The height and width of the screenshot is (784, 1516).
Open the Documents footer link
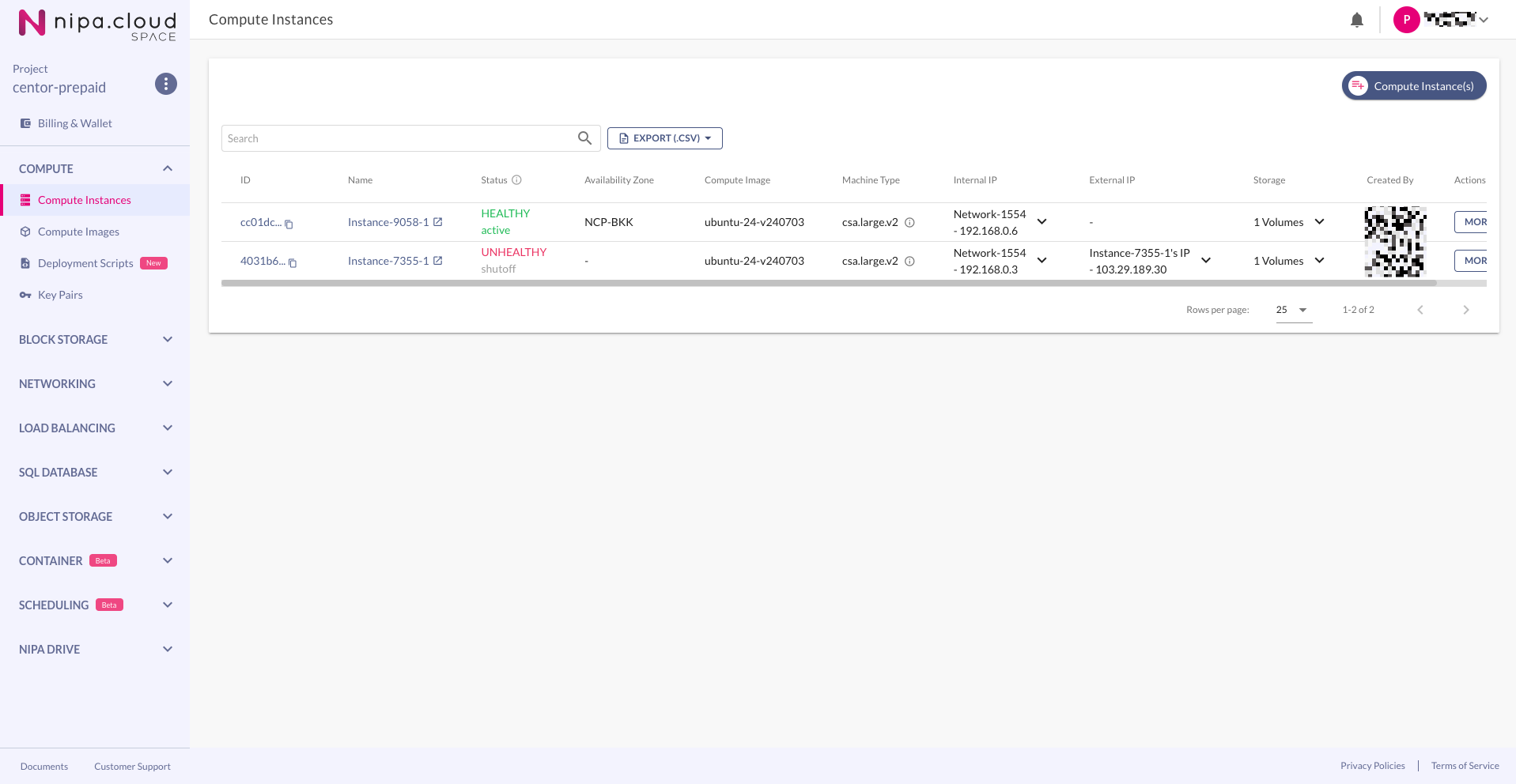tap(44, 767)
